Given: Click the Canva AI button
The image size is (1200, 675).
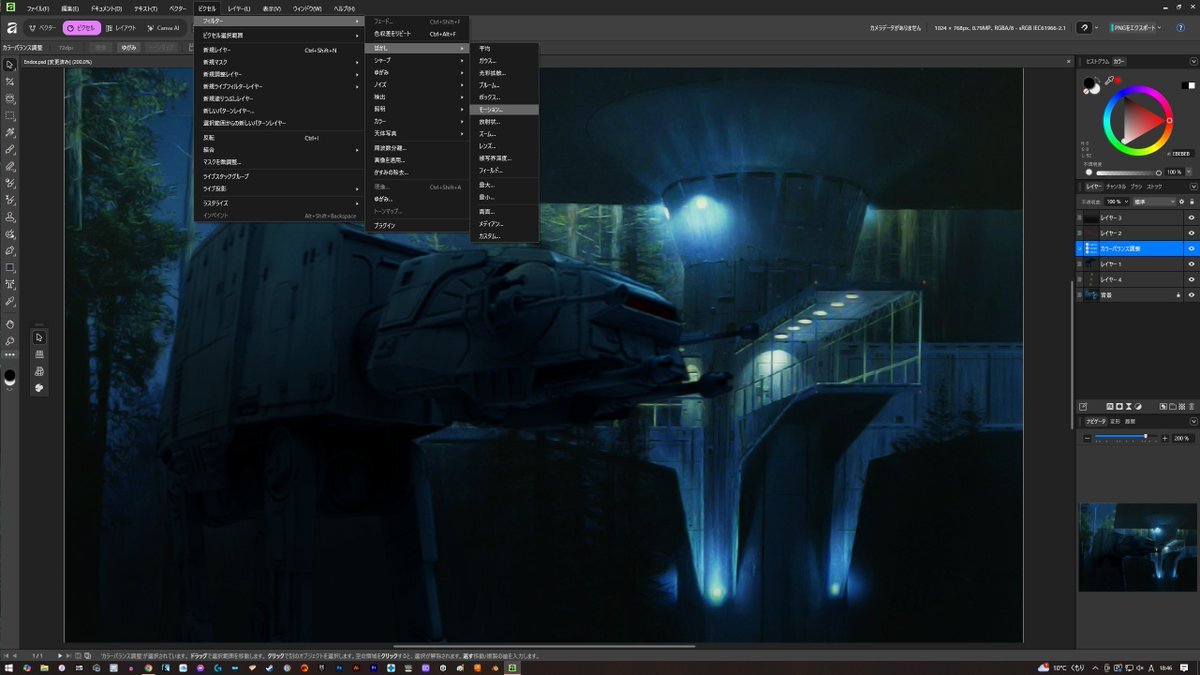Looking at the screenshot, I should point(163,28).
